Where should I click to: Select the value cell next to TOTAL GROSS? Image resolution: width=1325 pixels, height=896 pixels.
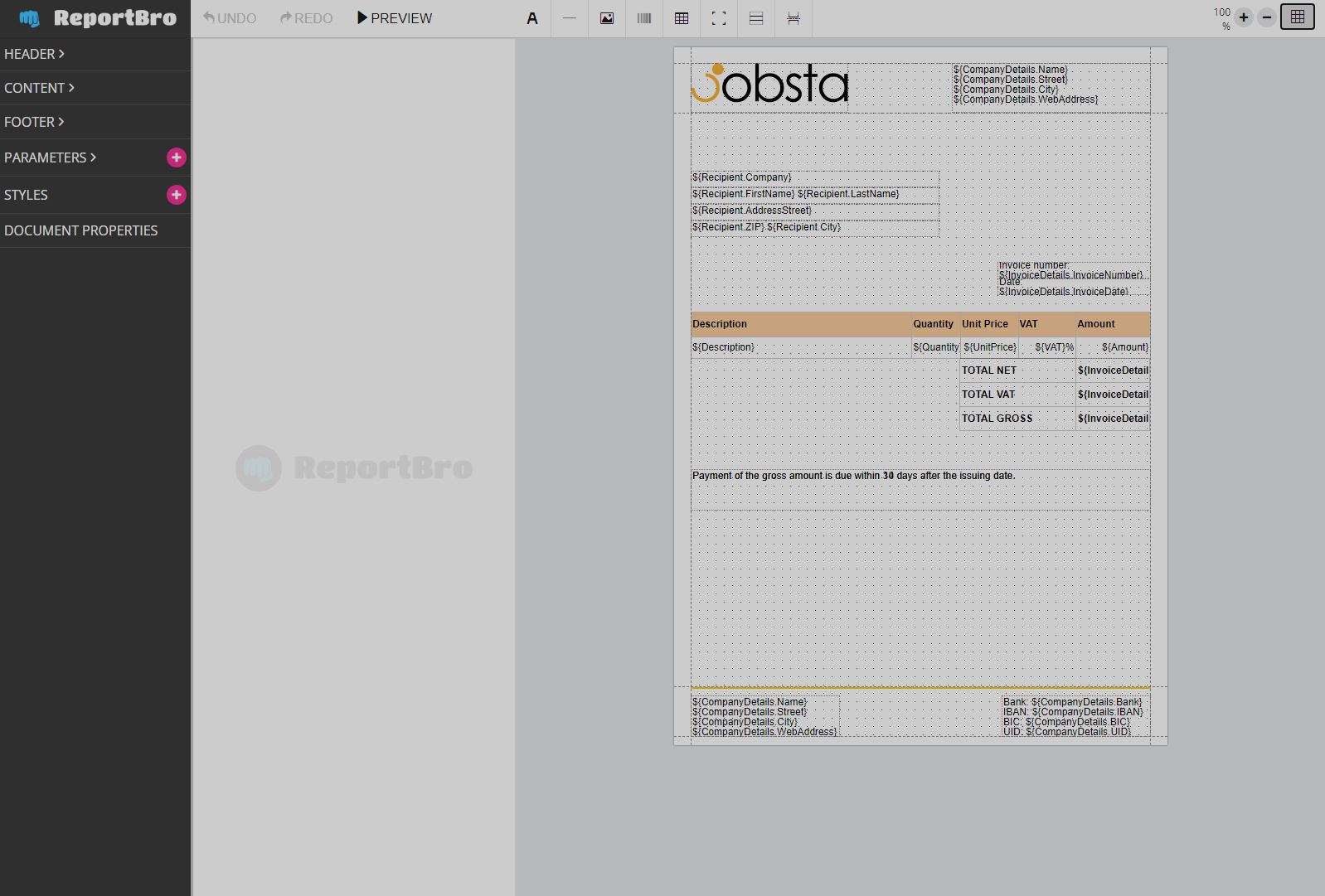[x=1113, y=419]
